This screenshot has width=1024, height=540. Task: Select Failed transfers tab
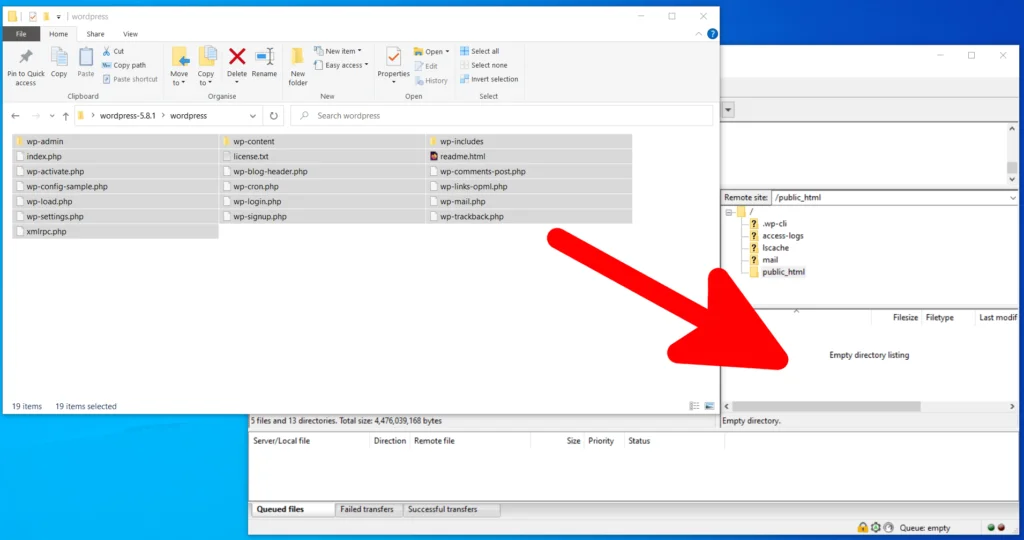pos(366,509)
